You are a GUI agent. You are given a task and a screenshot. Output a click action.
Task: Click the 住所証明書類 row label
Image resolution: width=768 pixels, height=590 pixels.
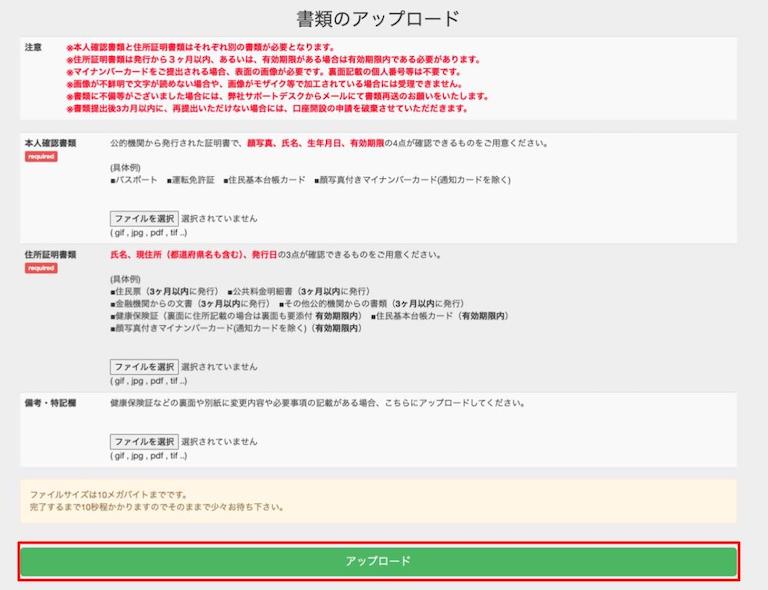[x=50, y=255]
